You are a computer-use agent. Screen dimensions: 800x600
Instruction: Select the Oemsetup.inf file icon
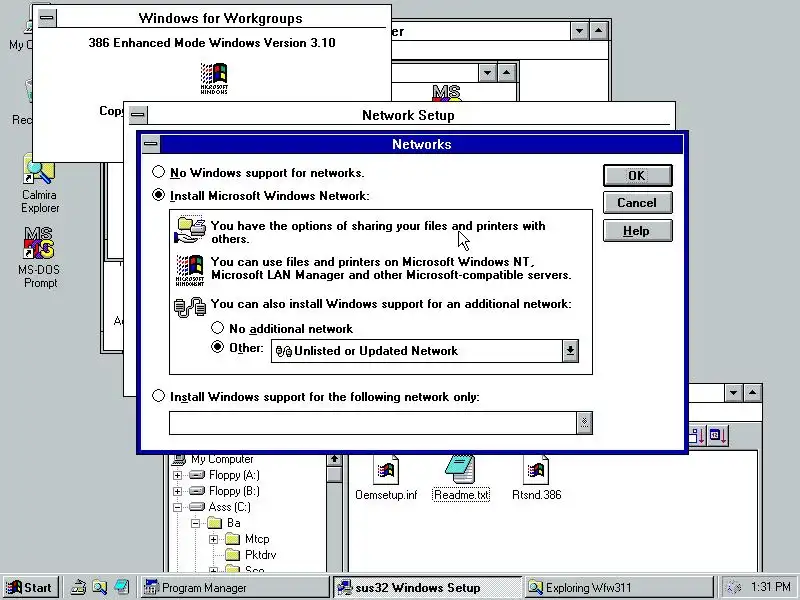(386, 477)
